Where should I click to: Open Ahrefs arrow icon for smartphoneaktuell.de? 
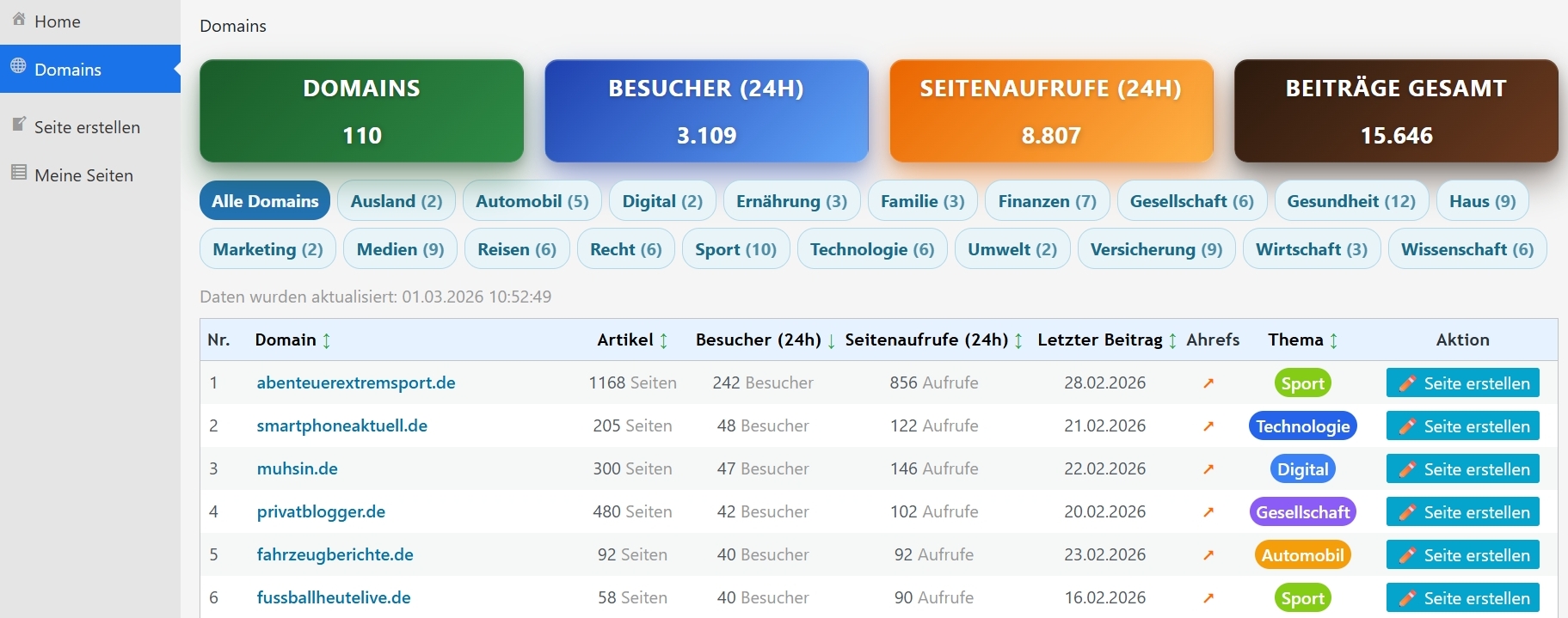(1208, 426)
